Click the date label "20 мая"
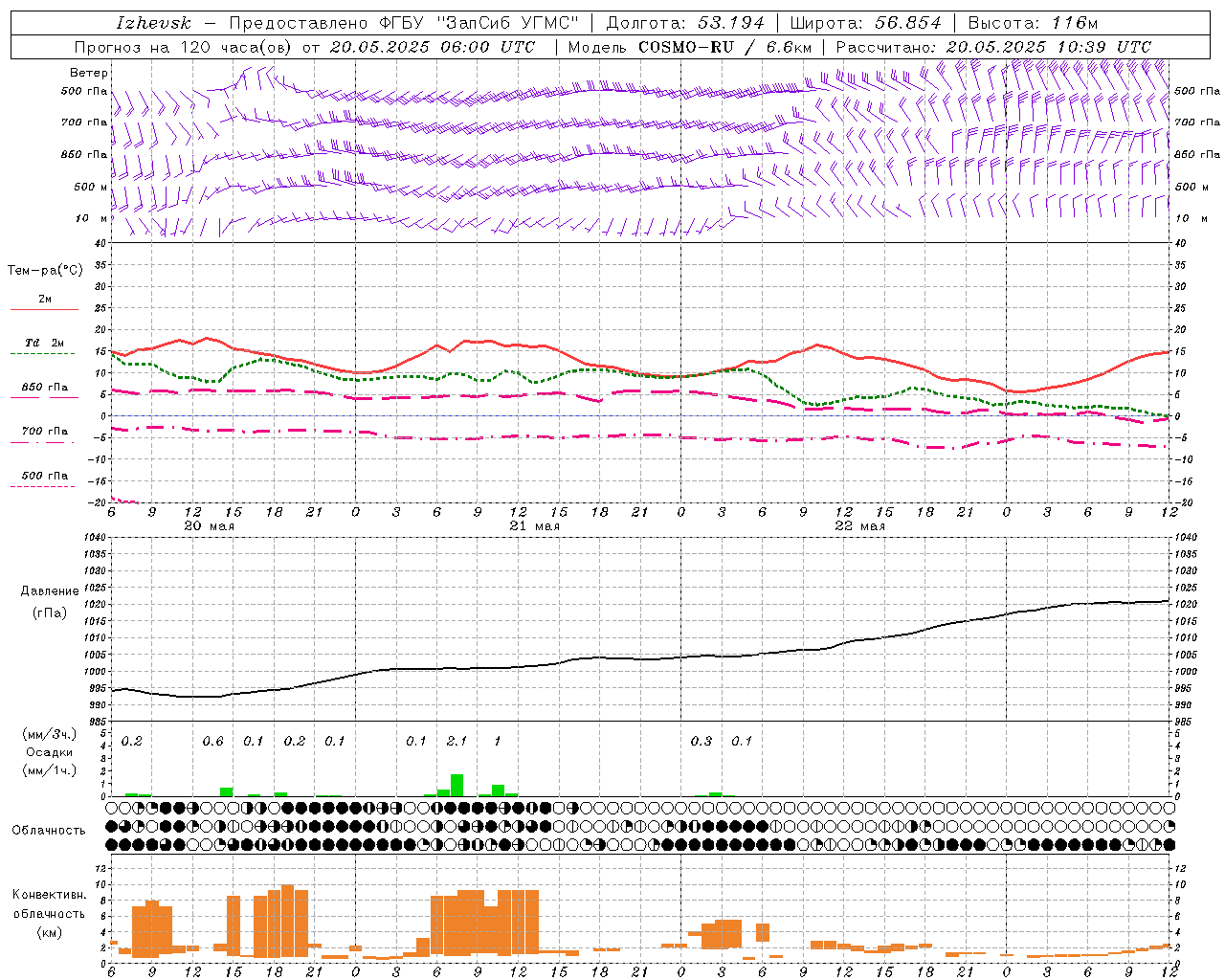 209,526
